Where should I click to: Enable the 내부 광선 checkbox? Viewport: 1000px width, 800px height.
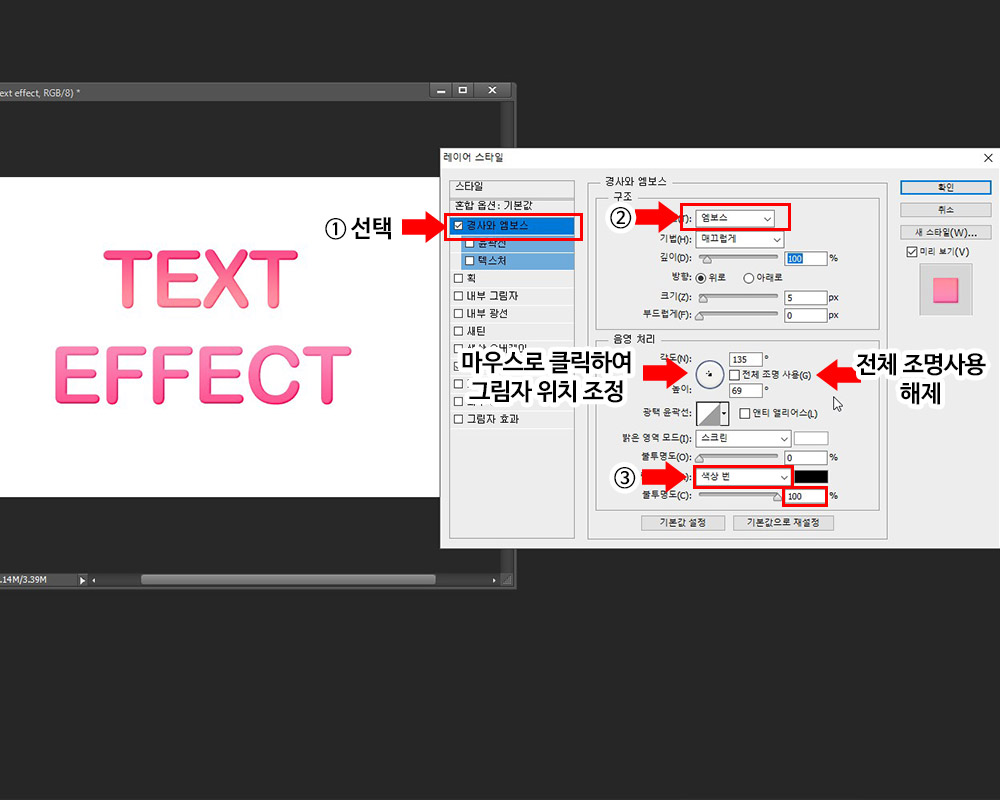pos(458,313)
